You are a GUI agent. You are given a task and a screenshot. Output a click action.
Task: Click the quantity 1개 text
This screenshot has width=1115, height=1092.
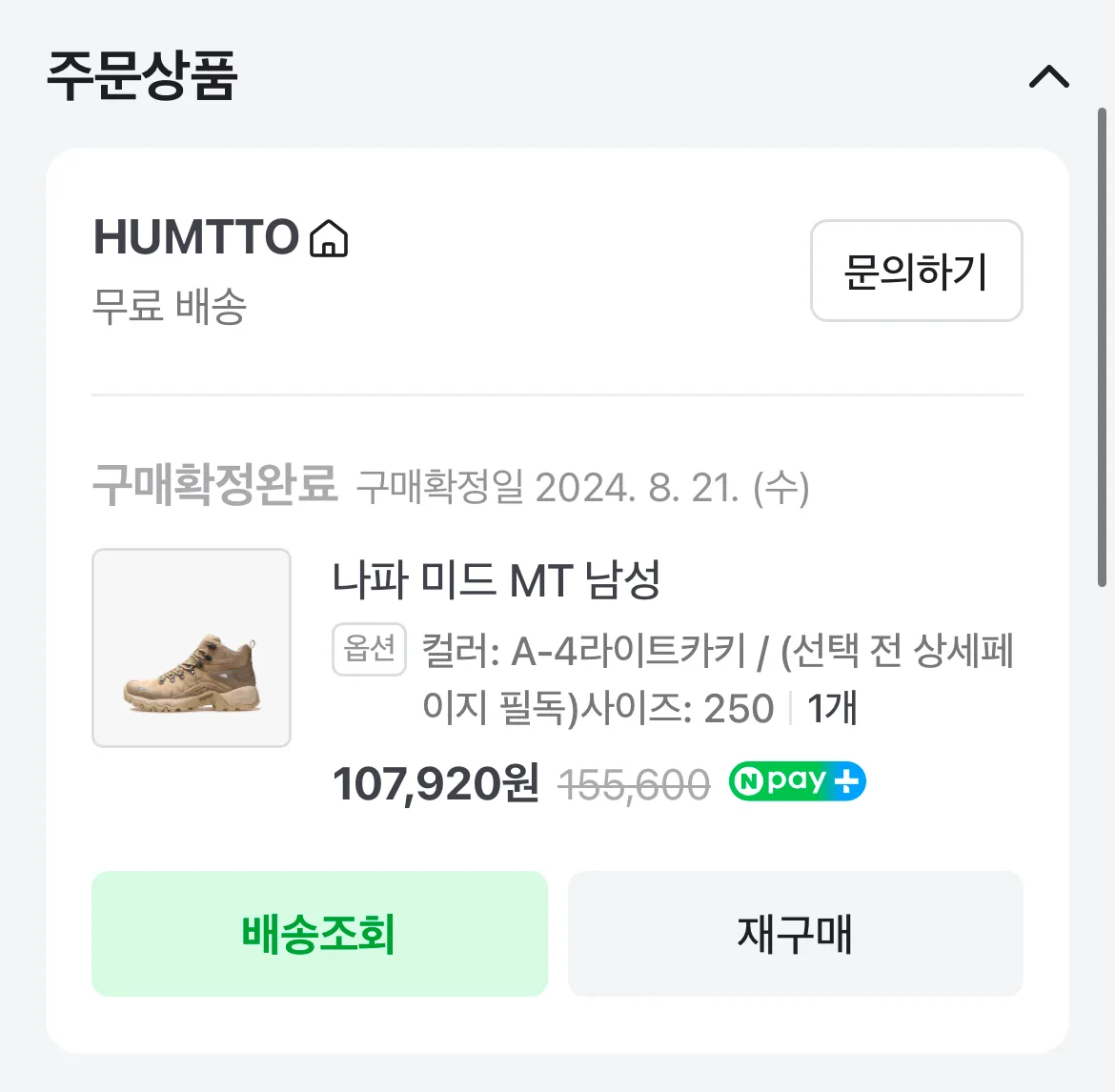point(832,708)
